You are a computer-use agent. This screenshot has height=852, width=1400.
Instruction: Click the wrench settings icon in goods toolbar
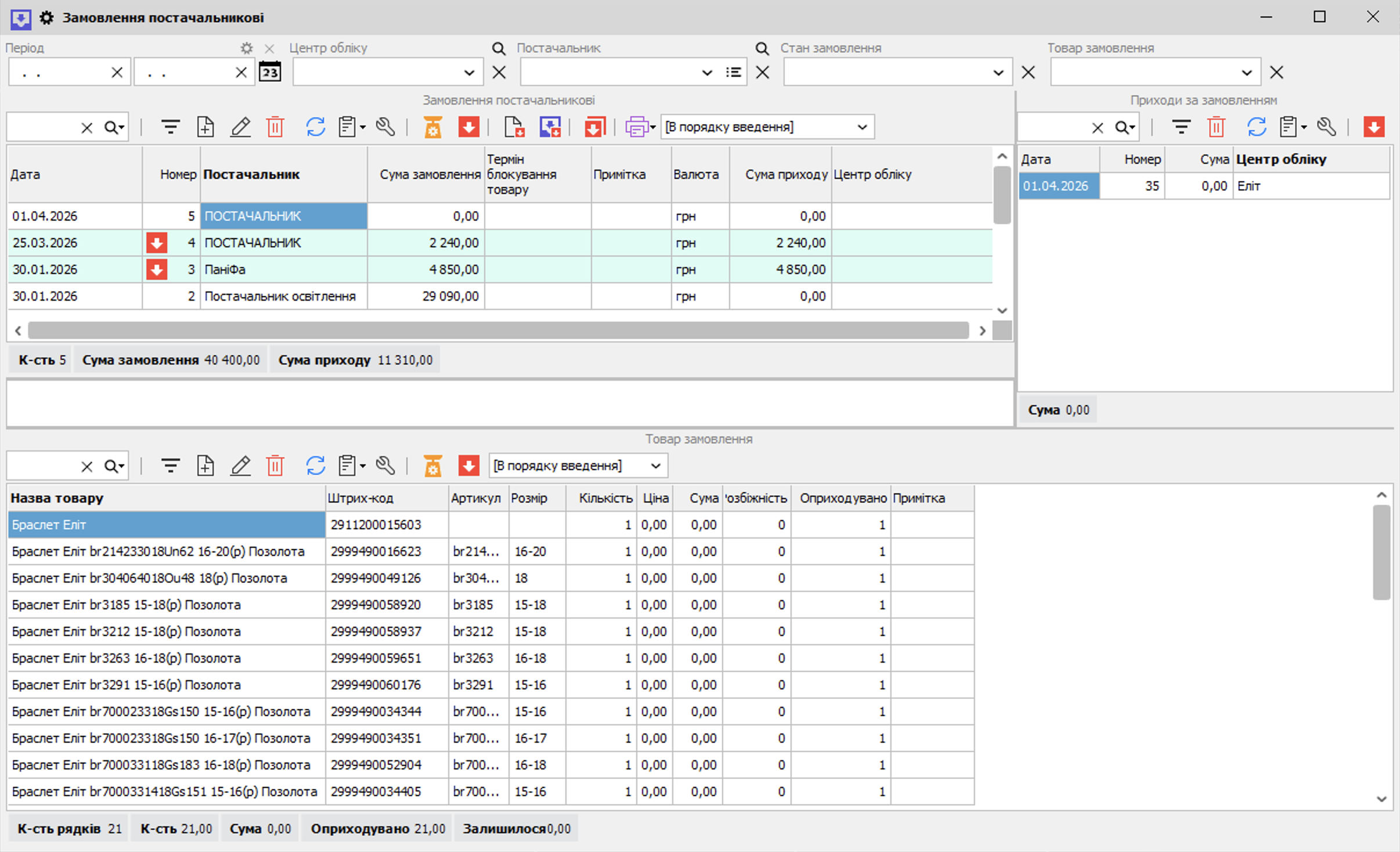click(x=385, y=465)
